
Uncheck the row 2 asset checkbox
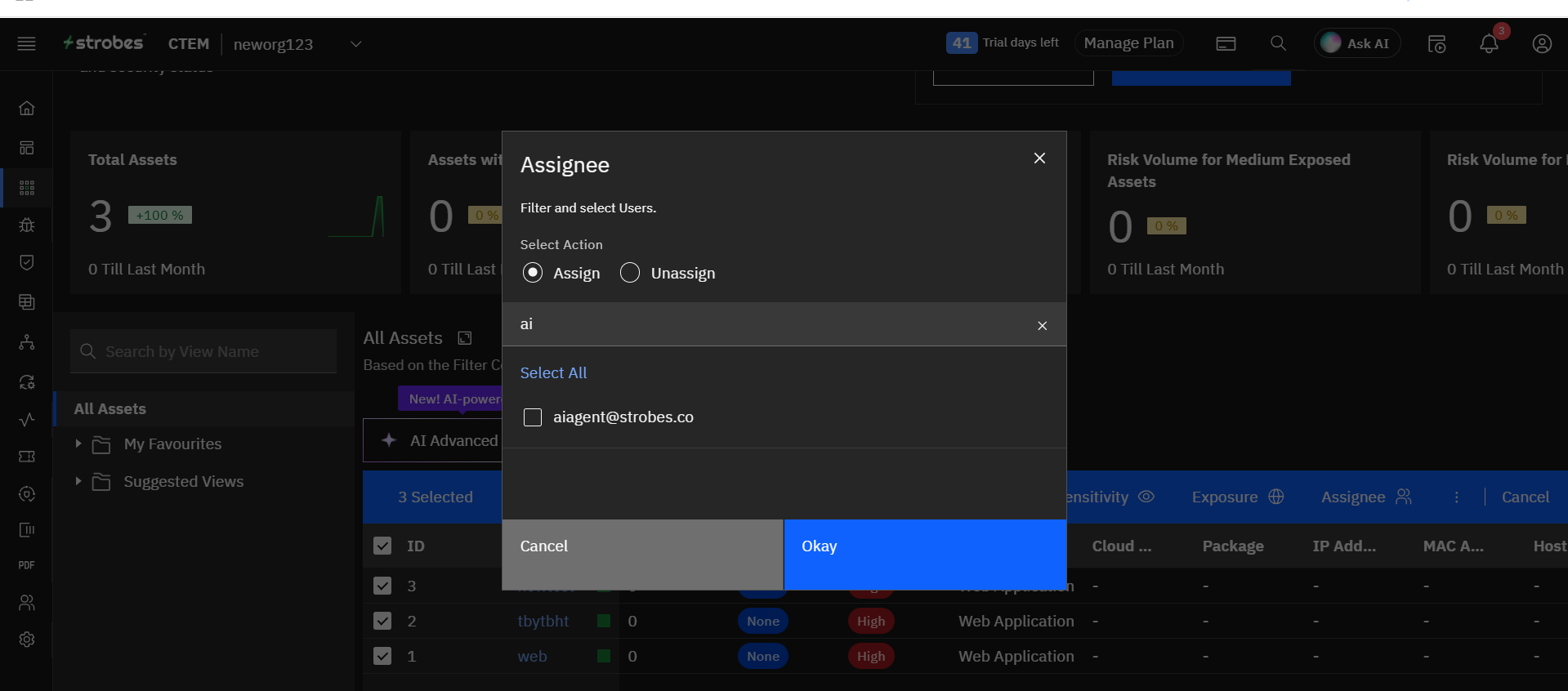click(x=382, y=621)
